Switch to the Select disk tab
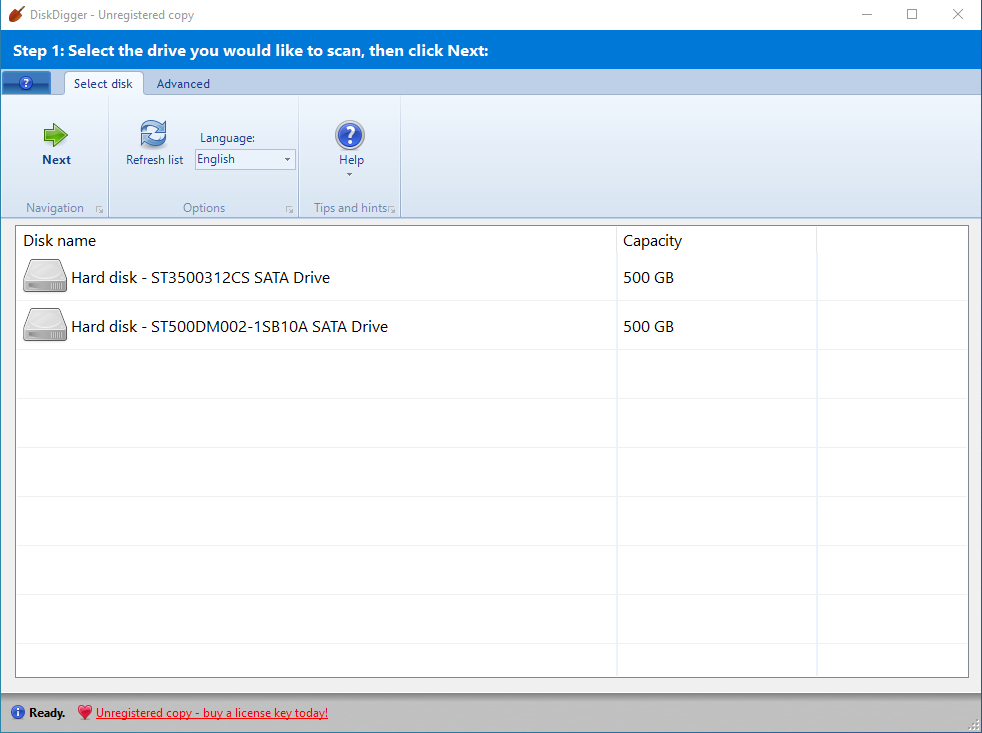 click(103, 83)
